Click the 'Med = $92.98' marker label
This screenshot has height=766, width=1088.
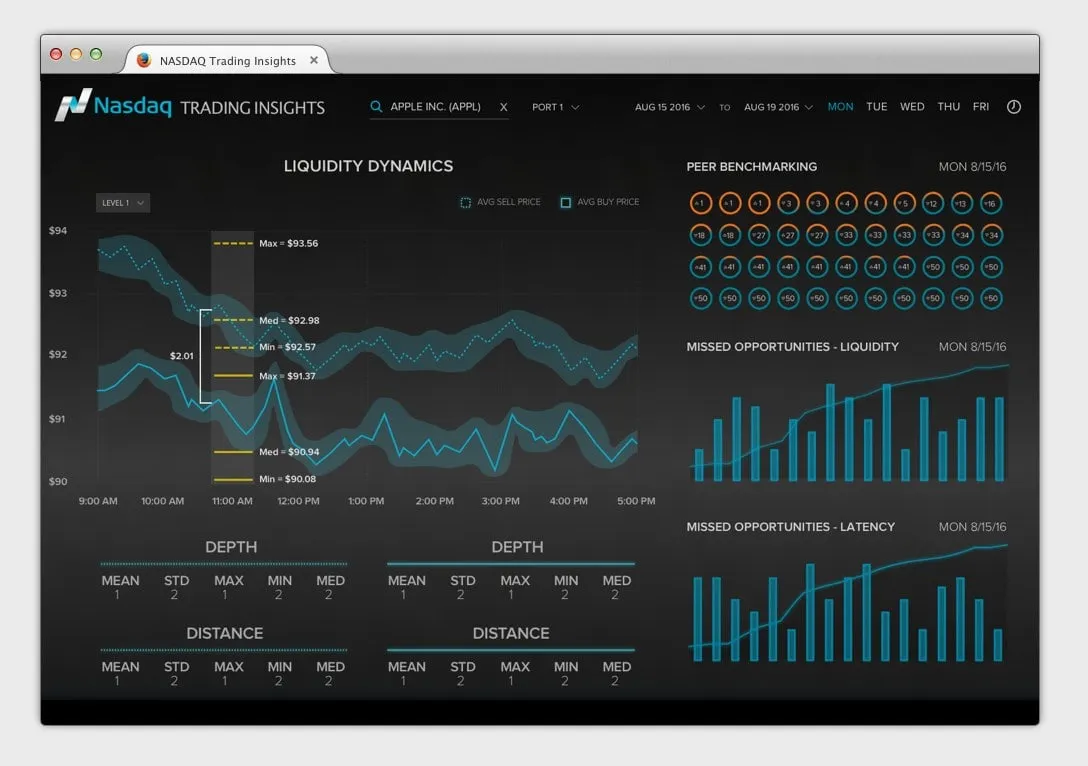point(289,321)
